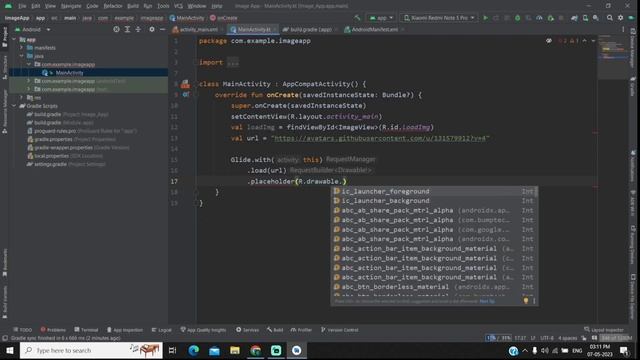640x360 pixels.
Task: Run the app with green play button
Action: pyautogui.click(x=485, y=18)
